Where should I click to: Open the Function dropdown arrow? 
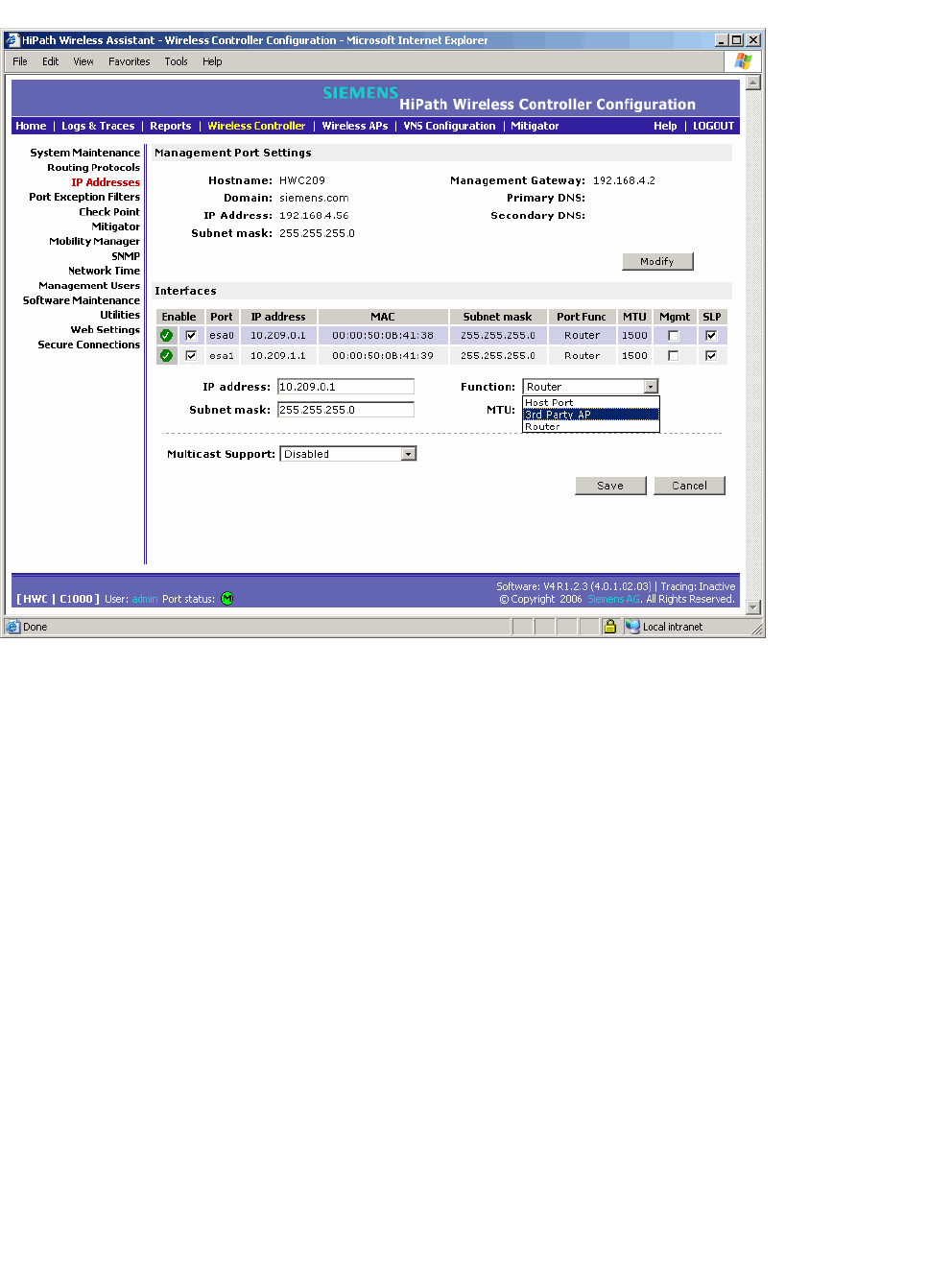pos(651,387)
